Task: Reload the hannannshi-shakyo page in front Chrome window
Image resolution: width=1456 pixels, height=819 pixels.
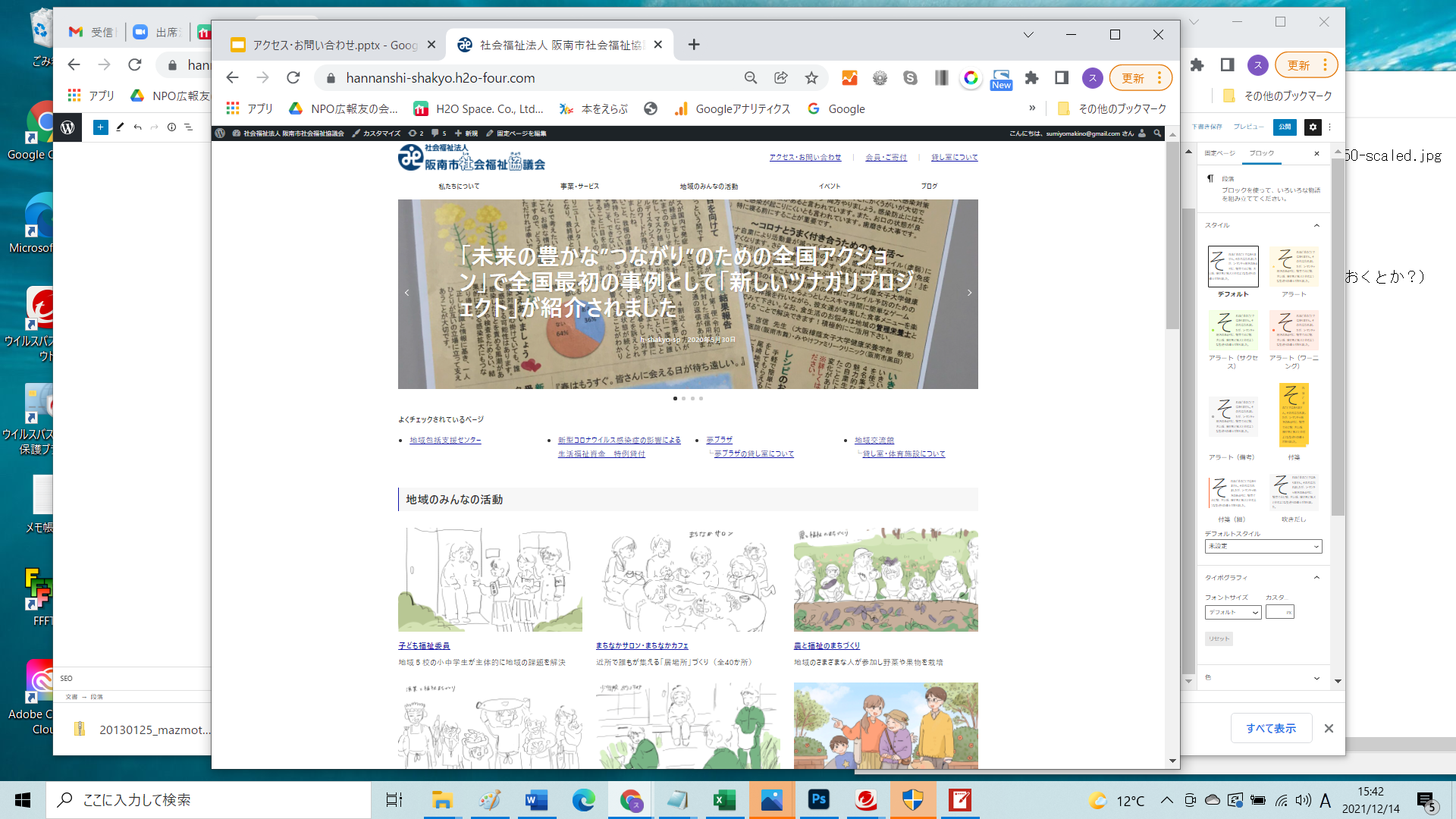Action: [x=293, y=78]
